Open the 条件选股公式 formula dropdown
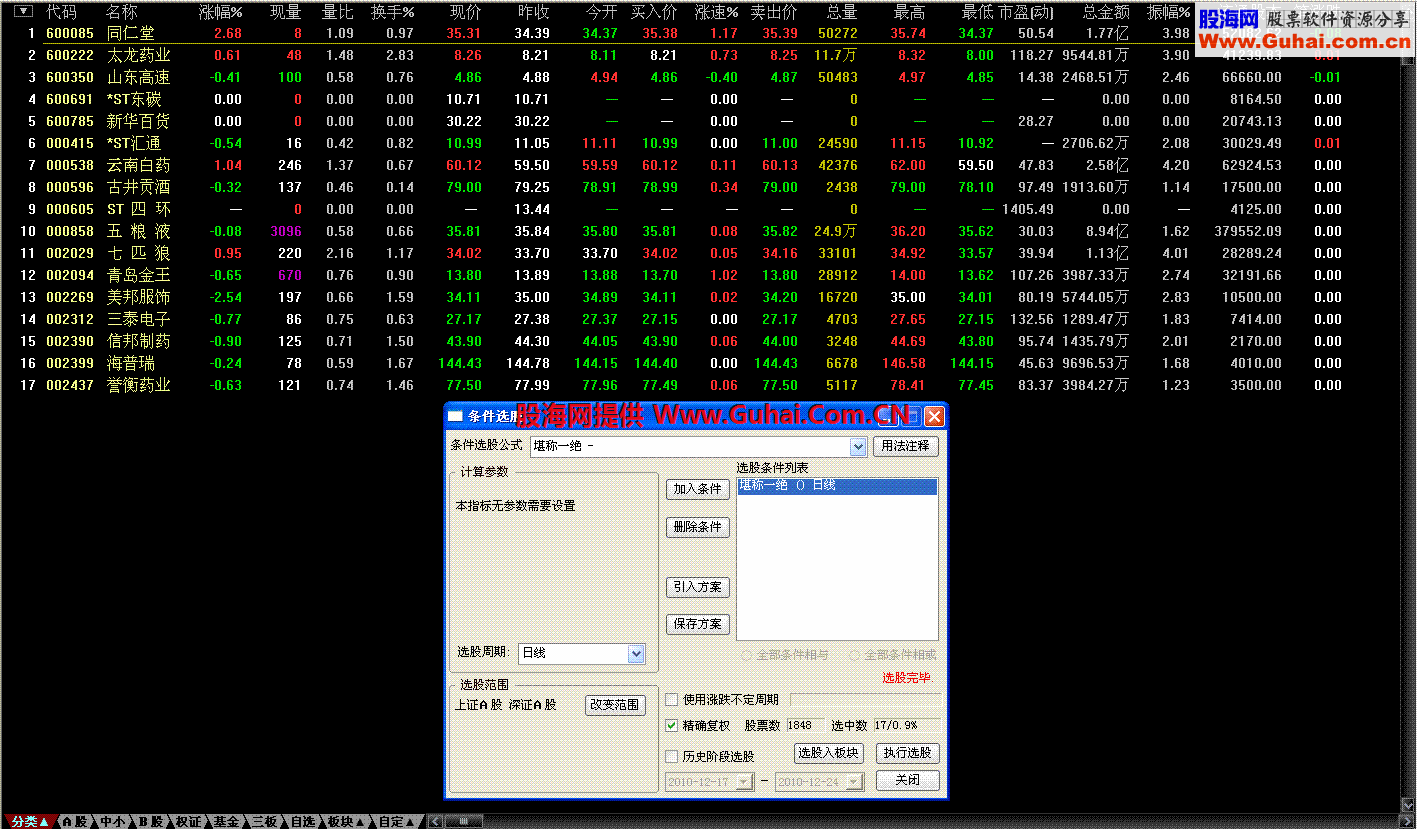 tap(858, 447)
